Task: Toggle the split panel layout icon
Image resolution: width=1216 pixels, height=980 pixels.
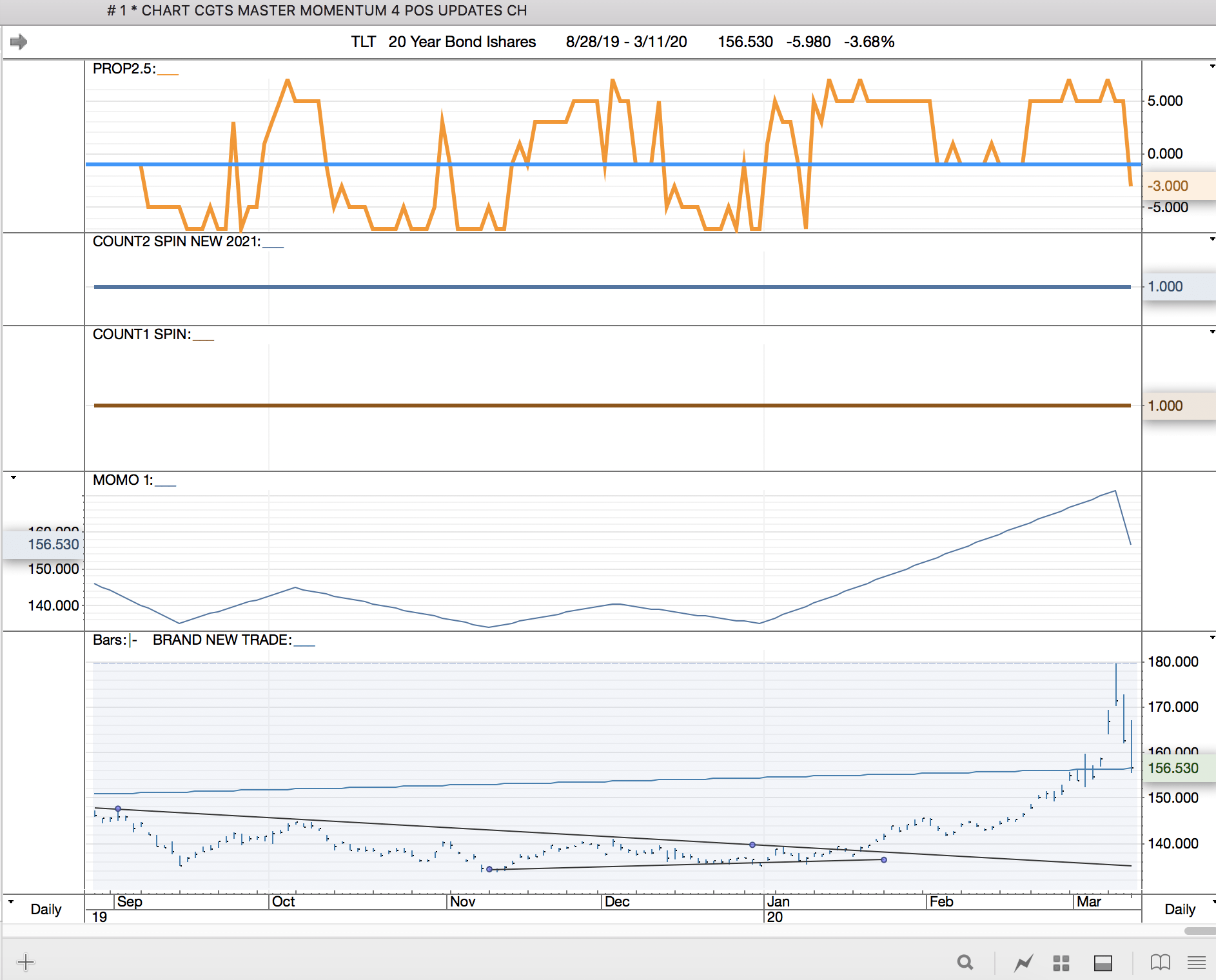Action: pos(1103,963)
